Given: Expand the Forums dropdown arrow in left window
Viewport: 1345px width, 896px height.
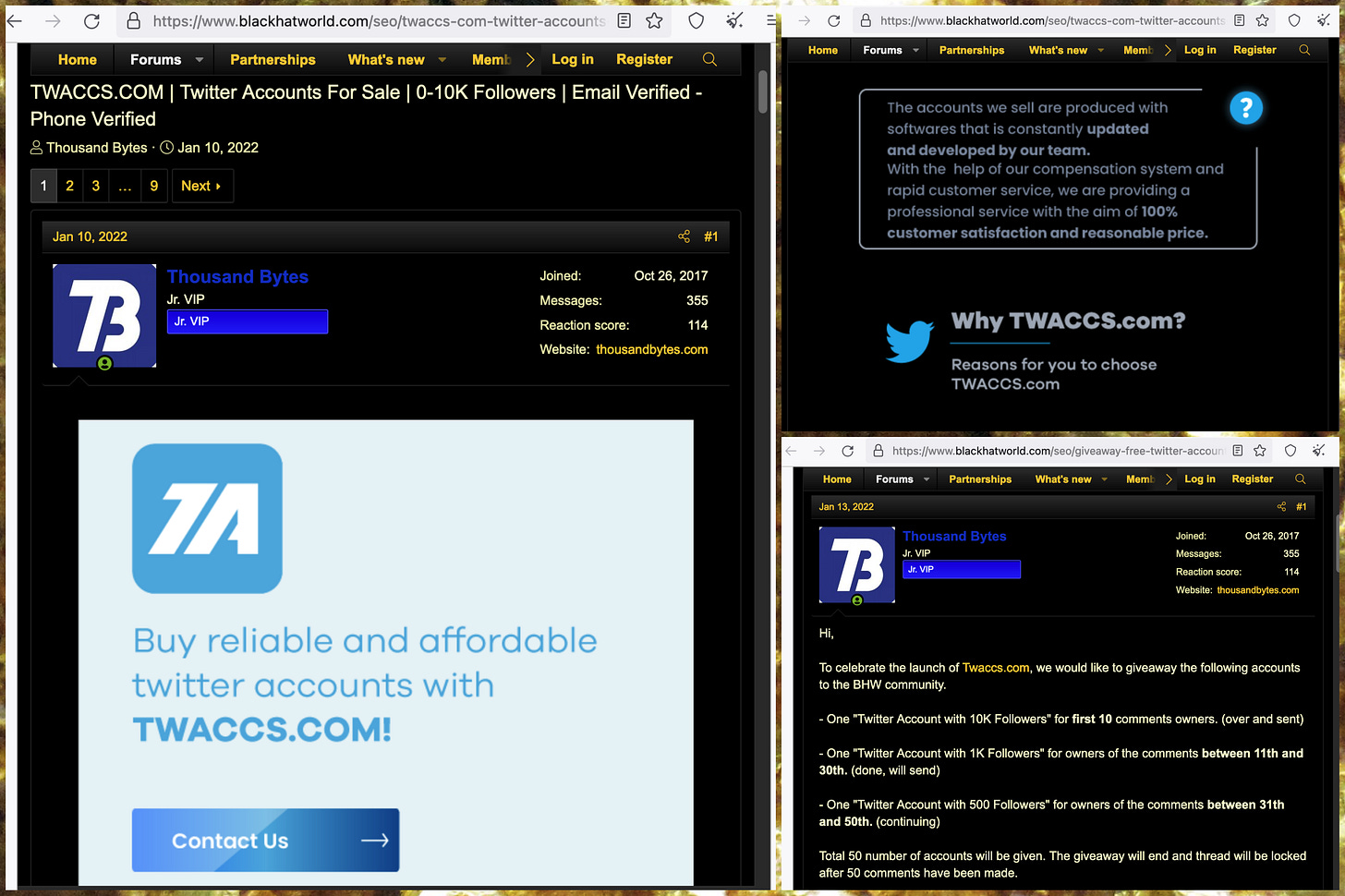Looking at the screenshot, I should pyautogui.click(x=200, y=59).
